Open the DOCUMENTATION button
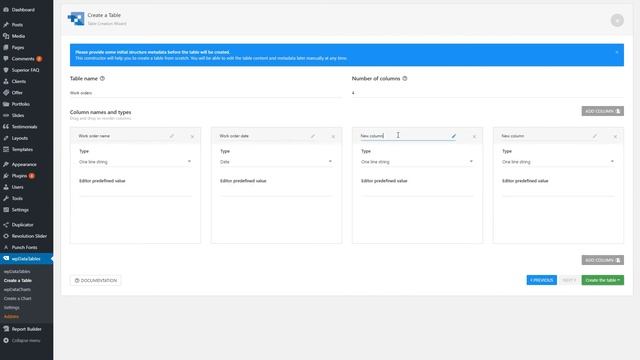This screenshot has width=640, height=360. click(x=96, y=280)
